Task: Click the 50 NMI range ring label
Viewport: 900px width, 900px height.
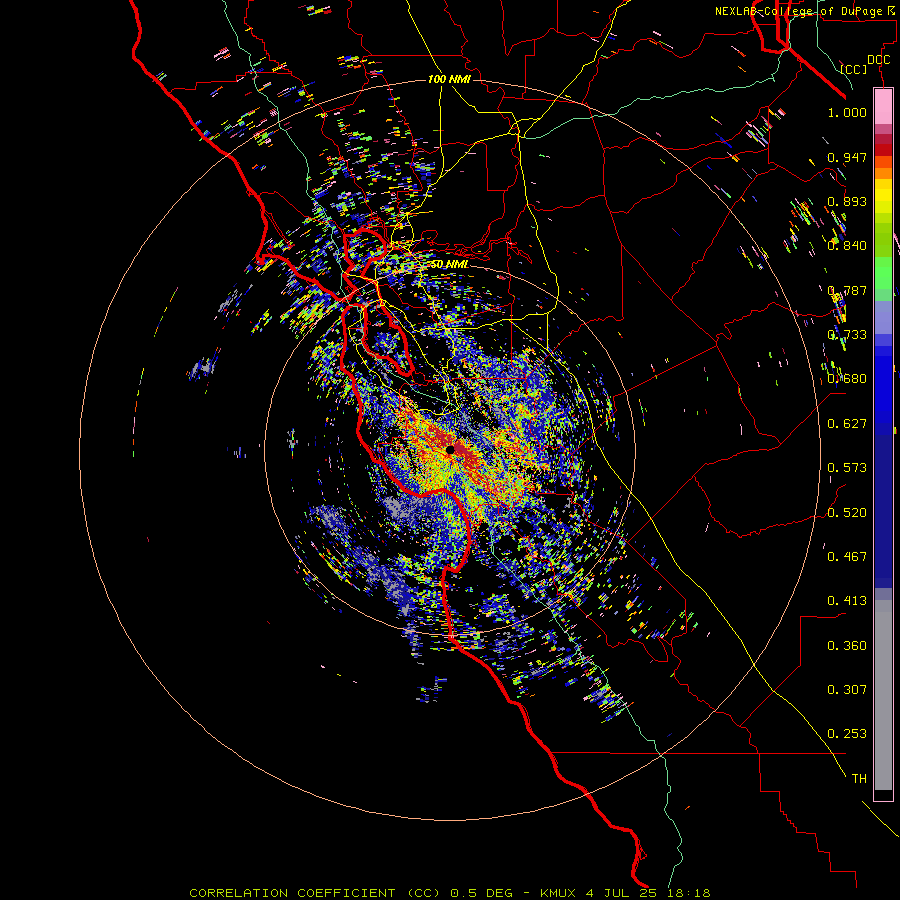Action: pyautogui.click(x=449, y=264)
